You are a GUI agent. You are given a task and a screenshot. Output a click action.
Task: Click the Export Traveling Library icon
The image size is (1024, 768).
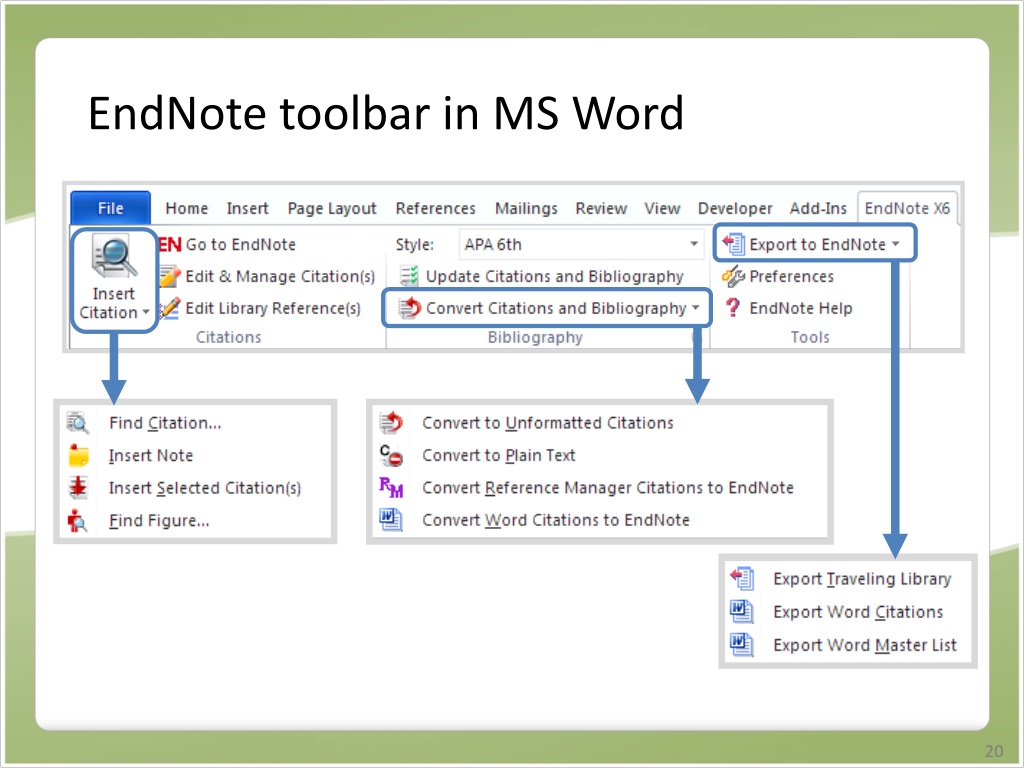742,579
